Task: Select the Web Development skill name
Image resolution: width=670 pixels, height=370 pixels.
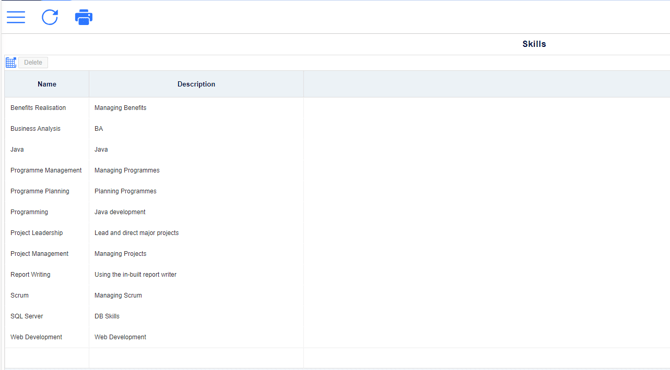Action: click(36, 337)
